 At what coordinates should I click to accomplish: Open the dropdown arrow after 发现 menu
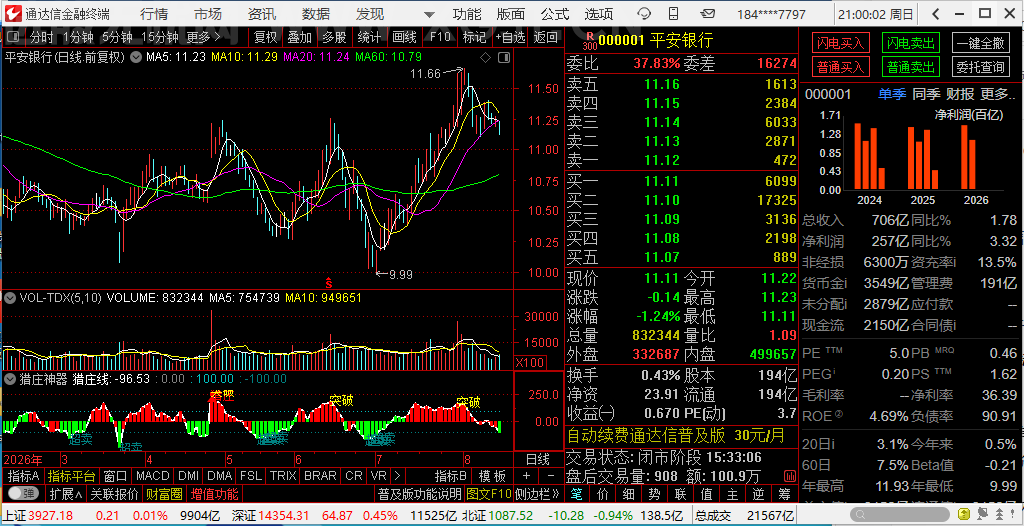pyautogui.click(x=428, y=15)
